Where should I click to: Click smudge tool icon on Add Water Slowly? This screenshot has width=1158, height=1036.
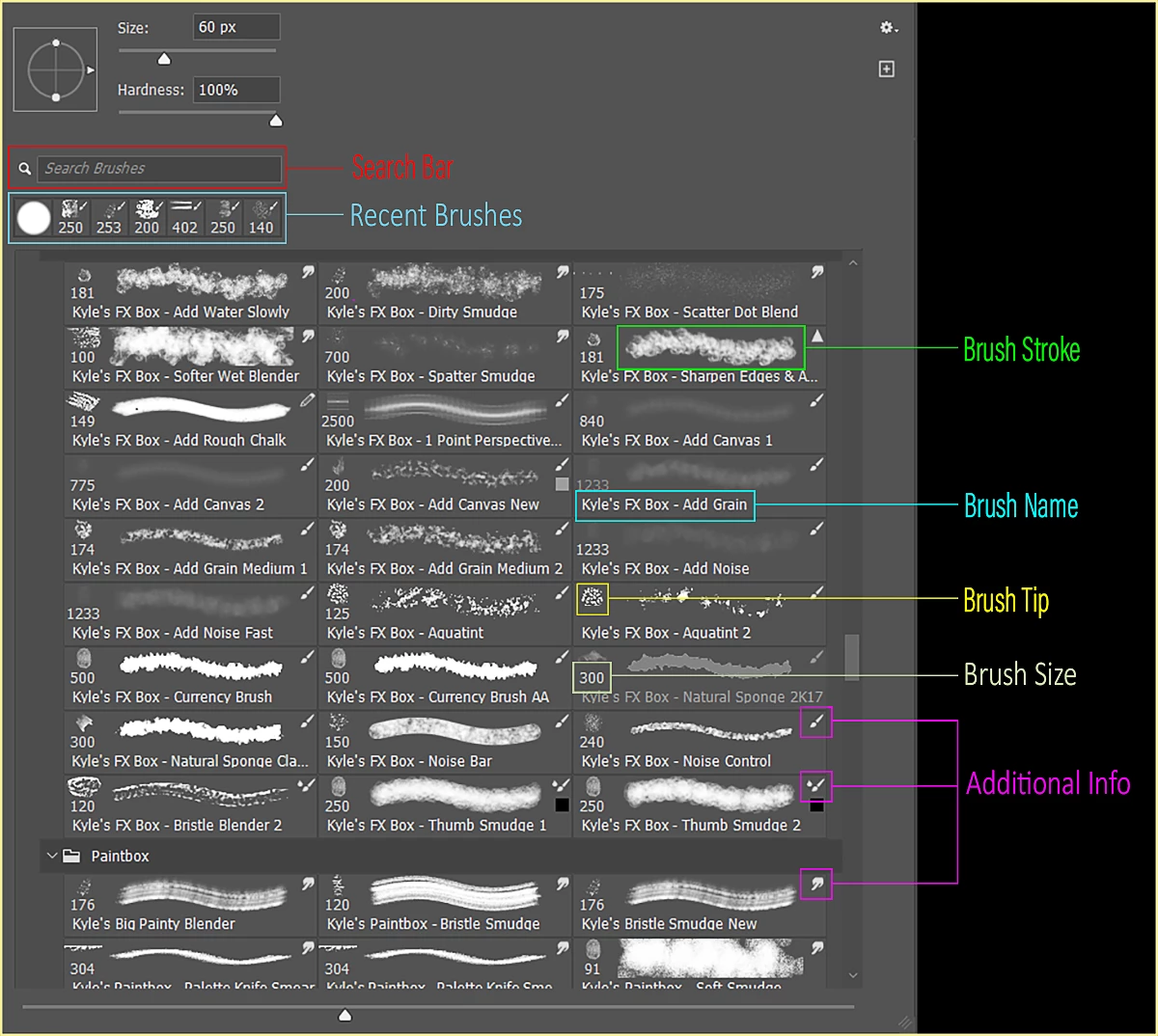pos(308,273)
